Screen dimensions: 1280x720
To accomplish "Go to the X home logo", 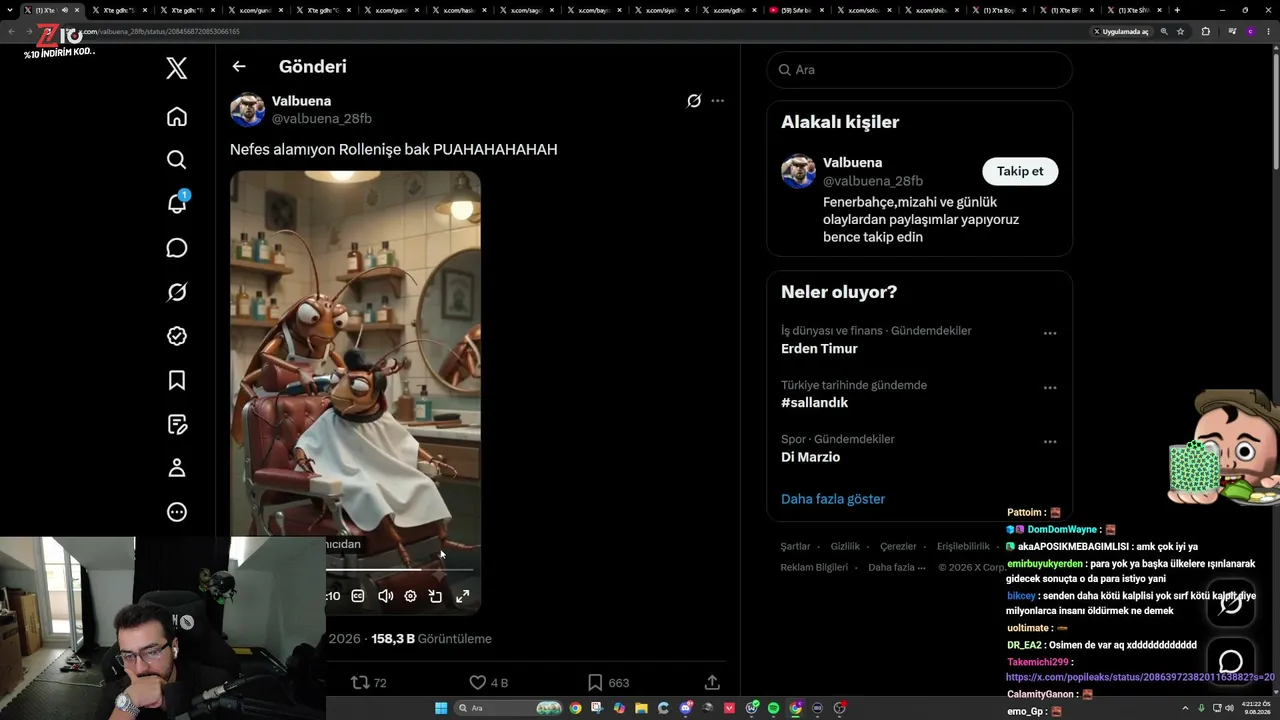I will (177, 68).
